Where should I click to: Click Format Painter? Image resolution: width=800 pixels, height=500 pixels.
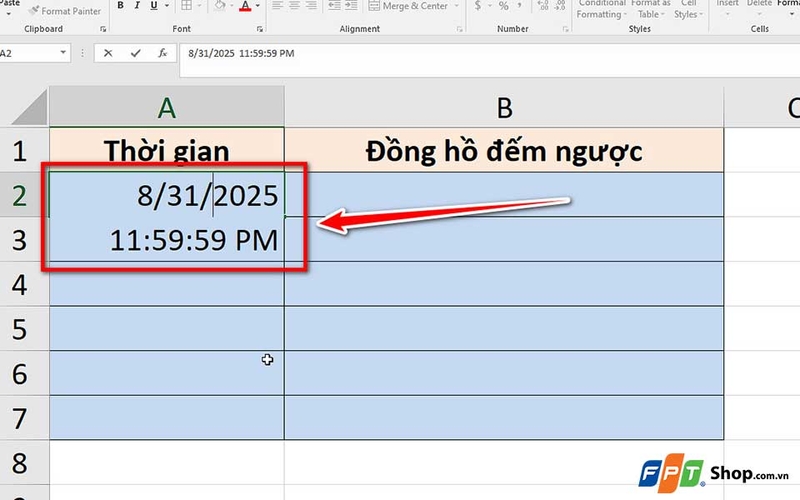point(65,10)
